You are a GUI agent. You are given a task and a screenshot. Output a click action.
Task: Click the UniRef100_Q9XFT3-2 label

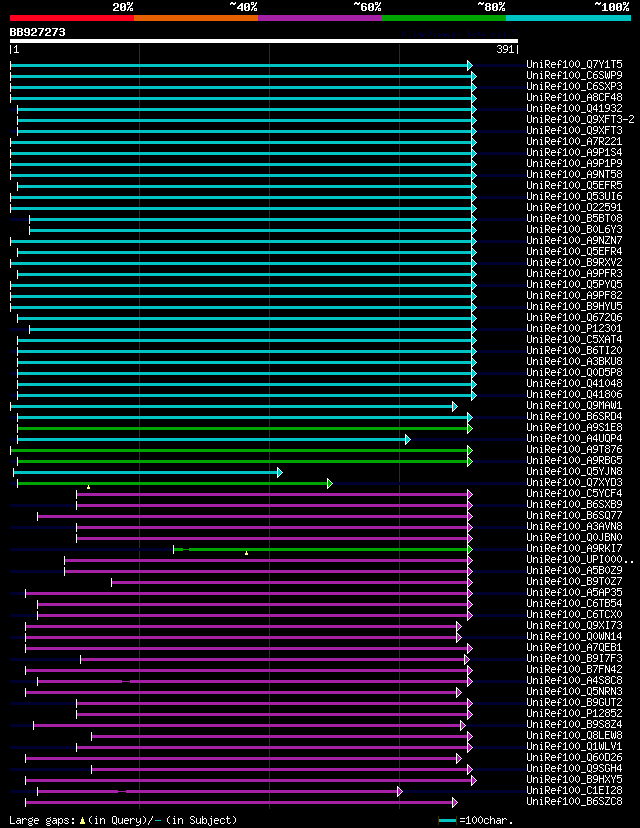tap(580, 119)
